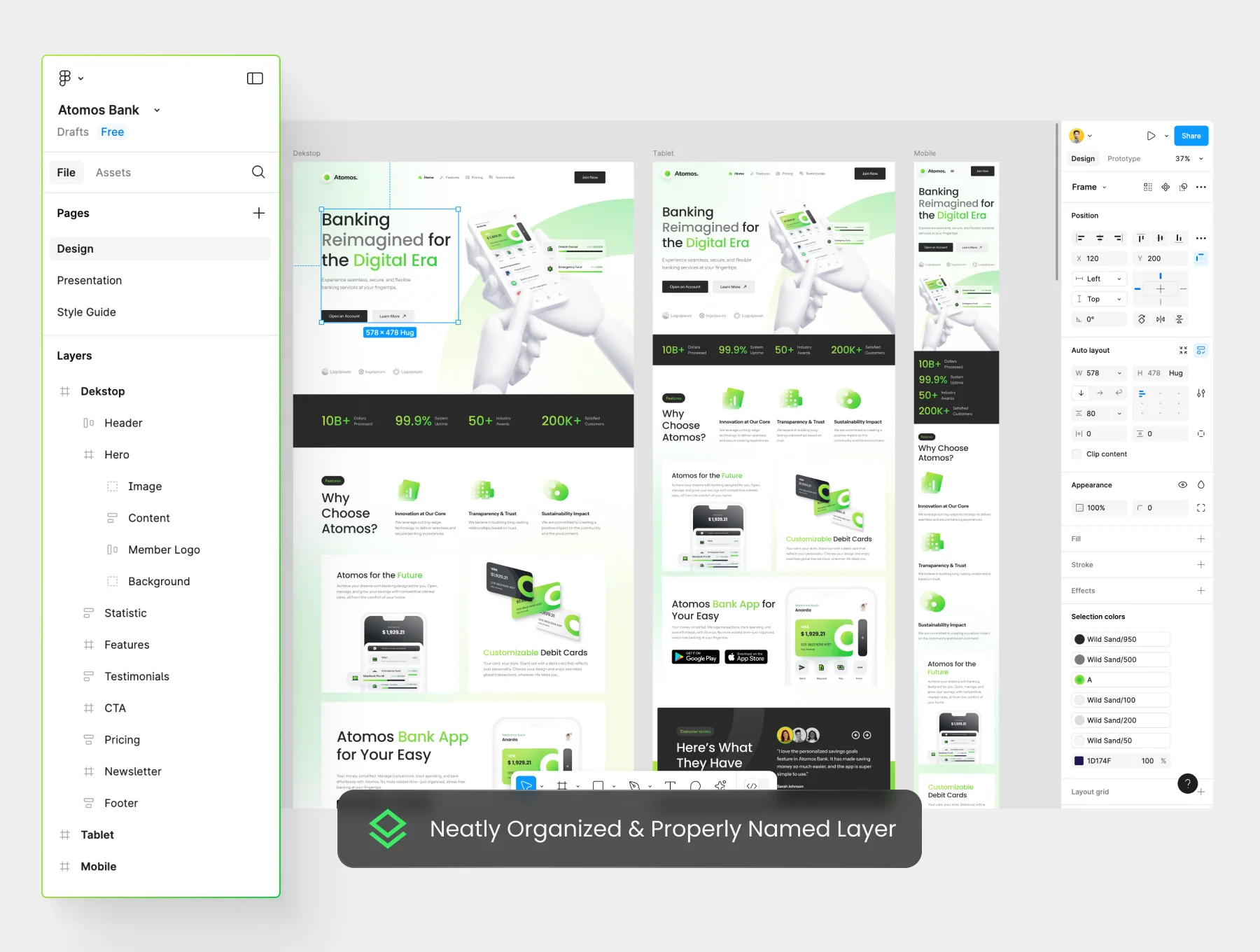Switch to the Design tab in right panel
This screenshot has width=1260, height=952.
coord(1082,159)
